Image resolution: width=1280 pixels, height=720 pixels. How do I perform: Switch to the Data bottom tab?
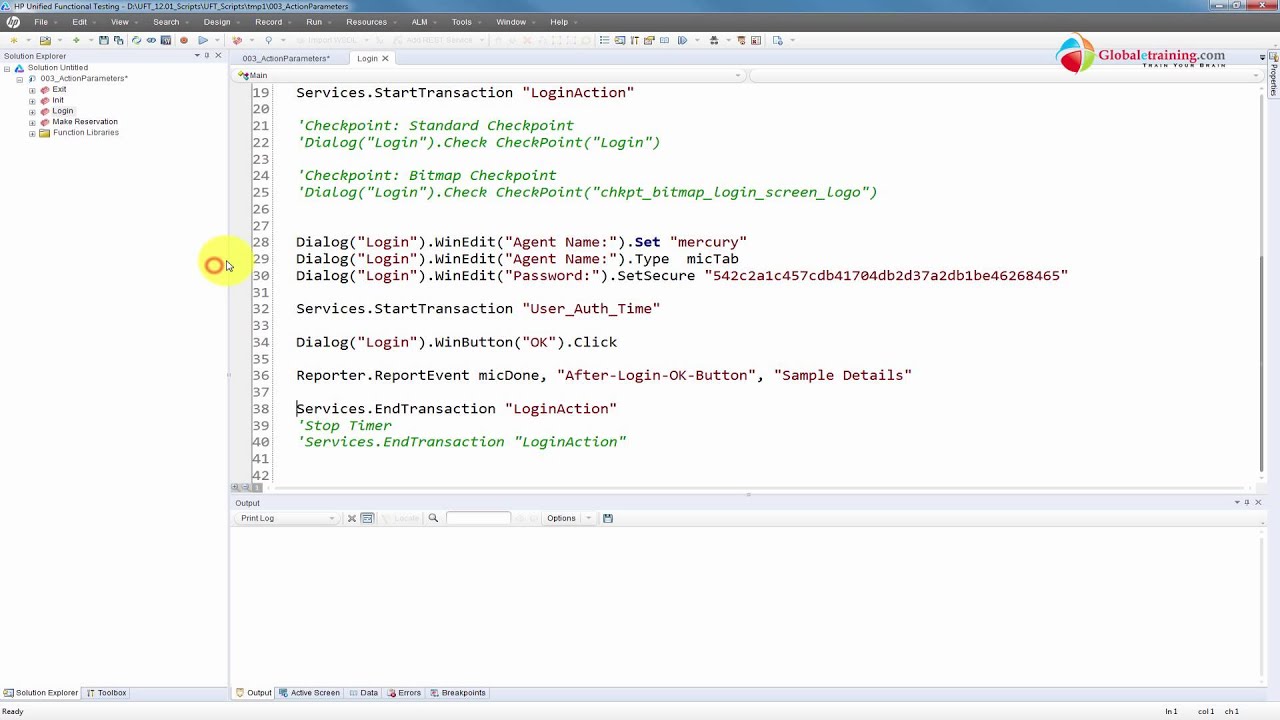pos(363,693)
